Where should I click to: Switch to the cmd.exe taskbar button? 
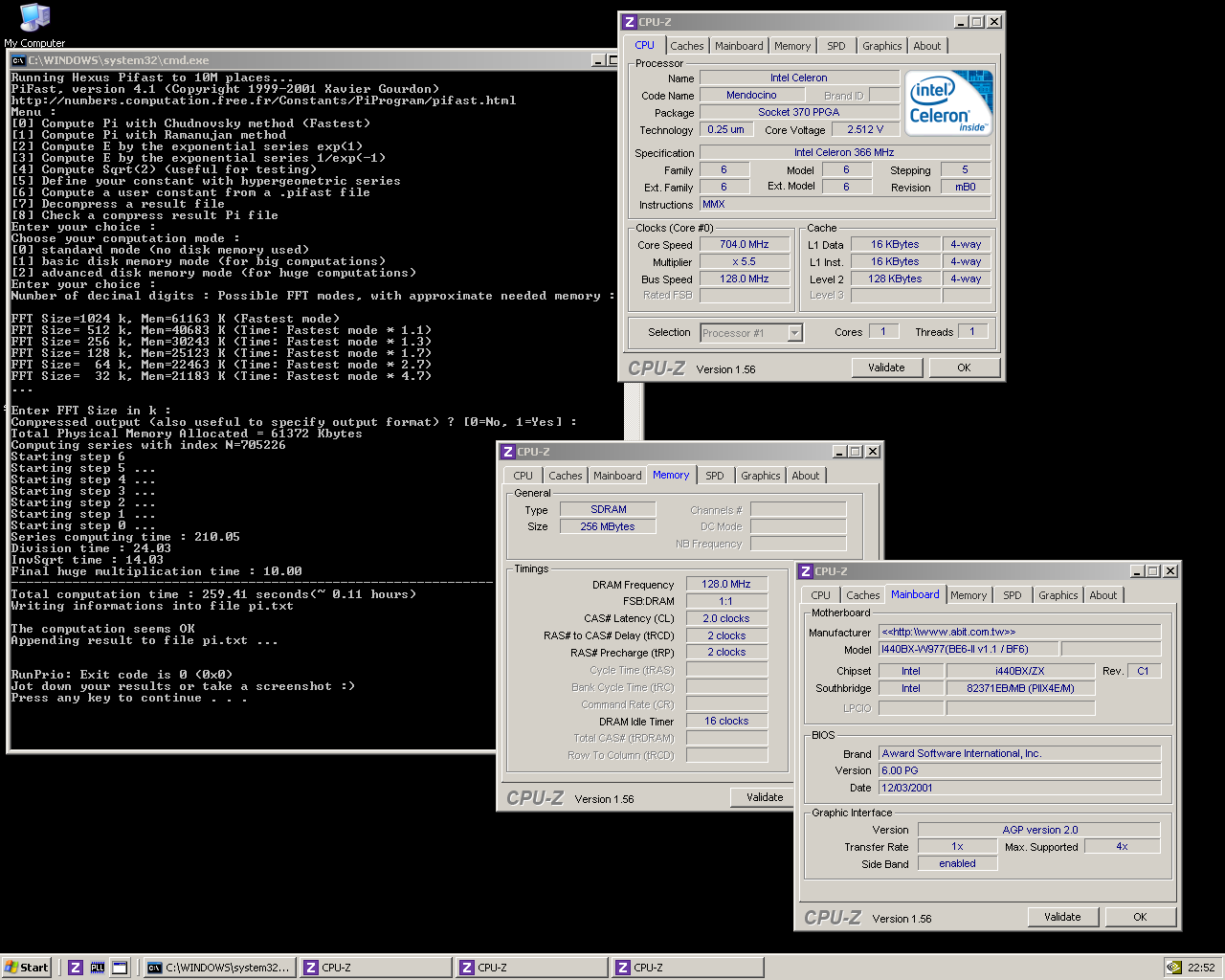click(x=219, y=968)
